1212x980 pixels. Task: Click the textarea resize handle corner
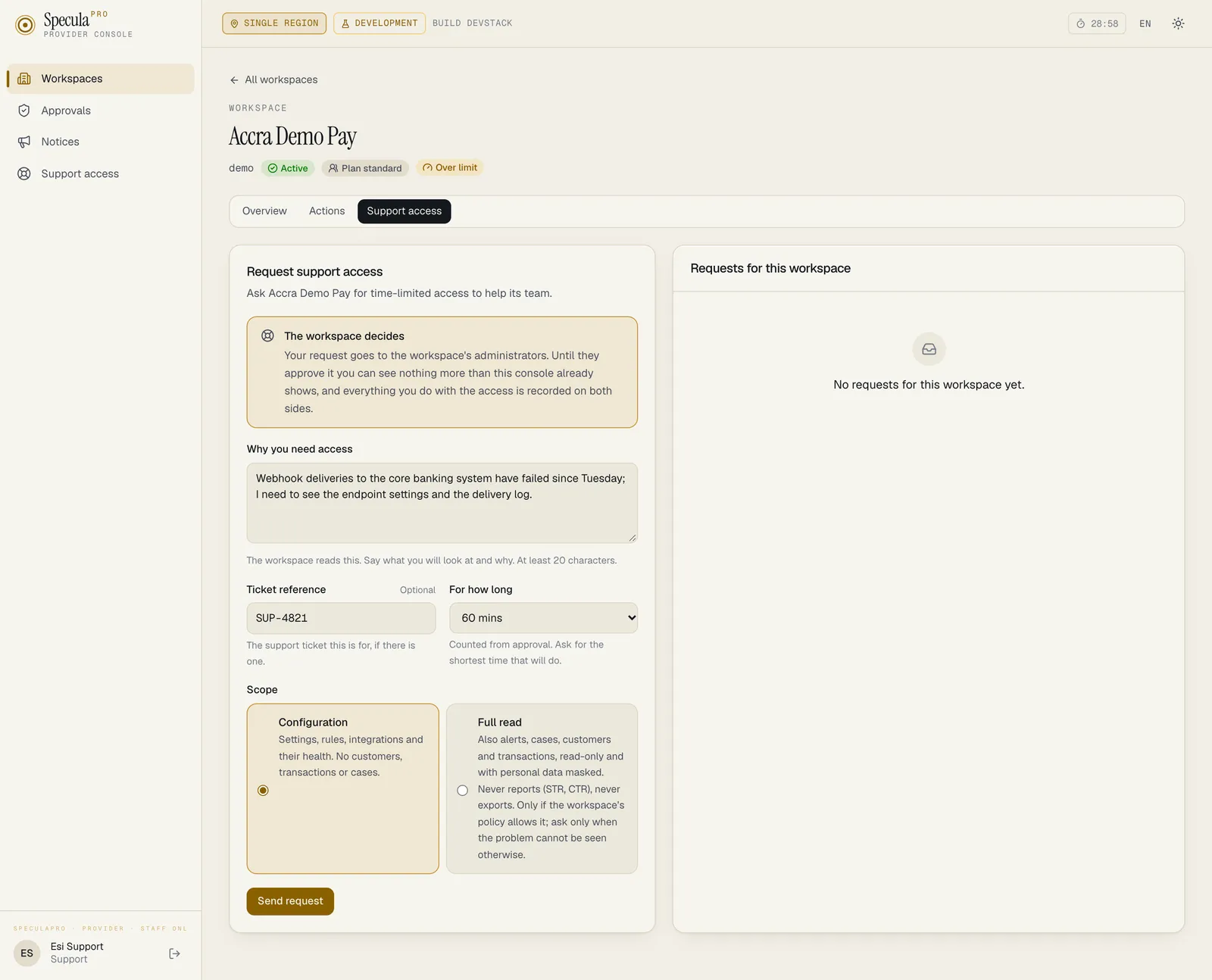coord(632,538)
